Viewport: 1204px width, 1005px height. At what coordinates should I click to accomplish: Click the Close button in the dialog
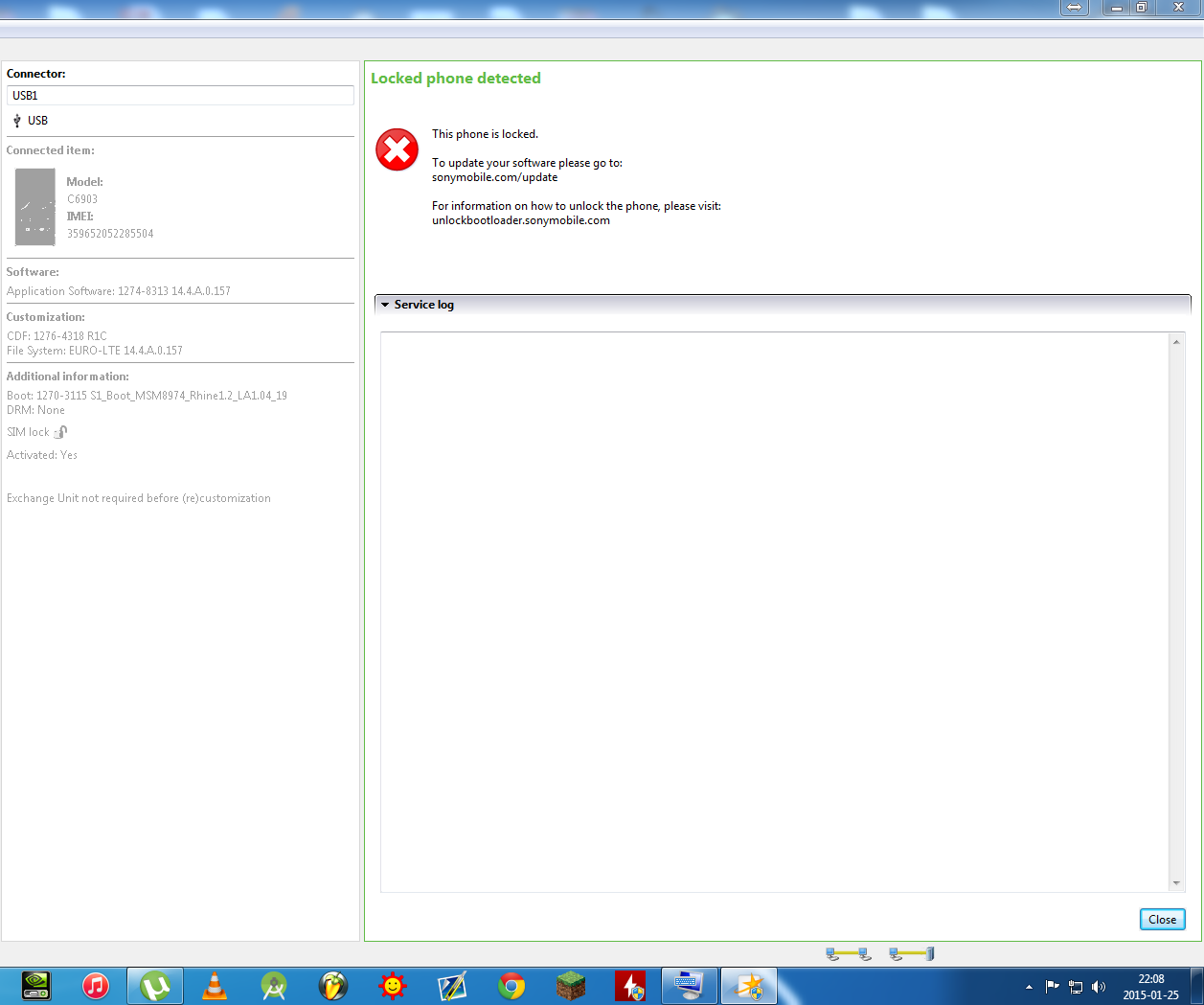pyautogui.click(x=1162, y=920)
